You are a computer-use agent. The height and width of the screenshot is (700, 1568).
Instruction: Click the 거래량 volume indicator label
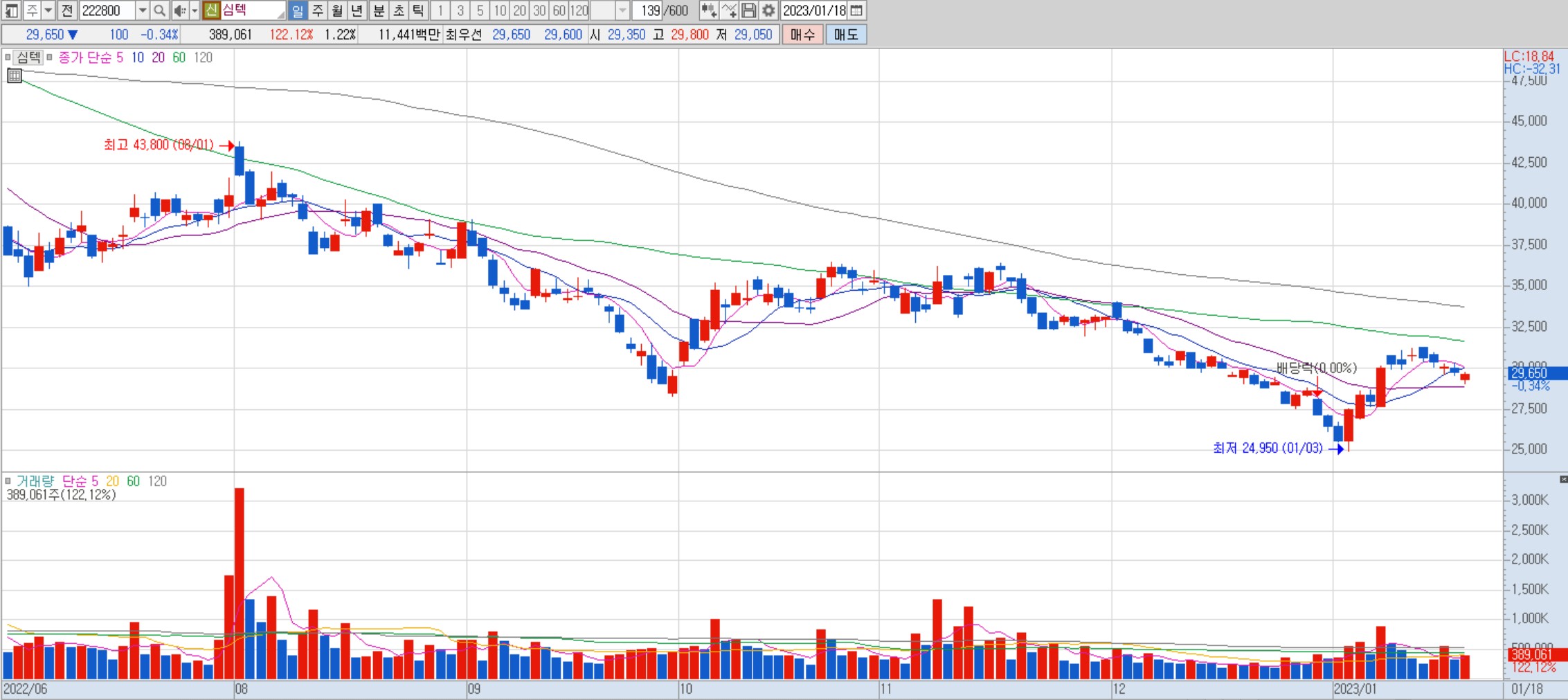click(x=35, y=481)
